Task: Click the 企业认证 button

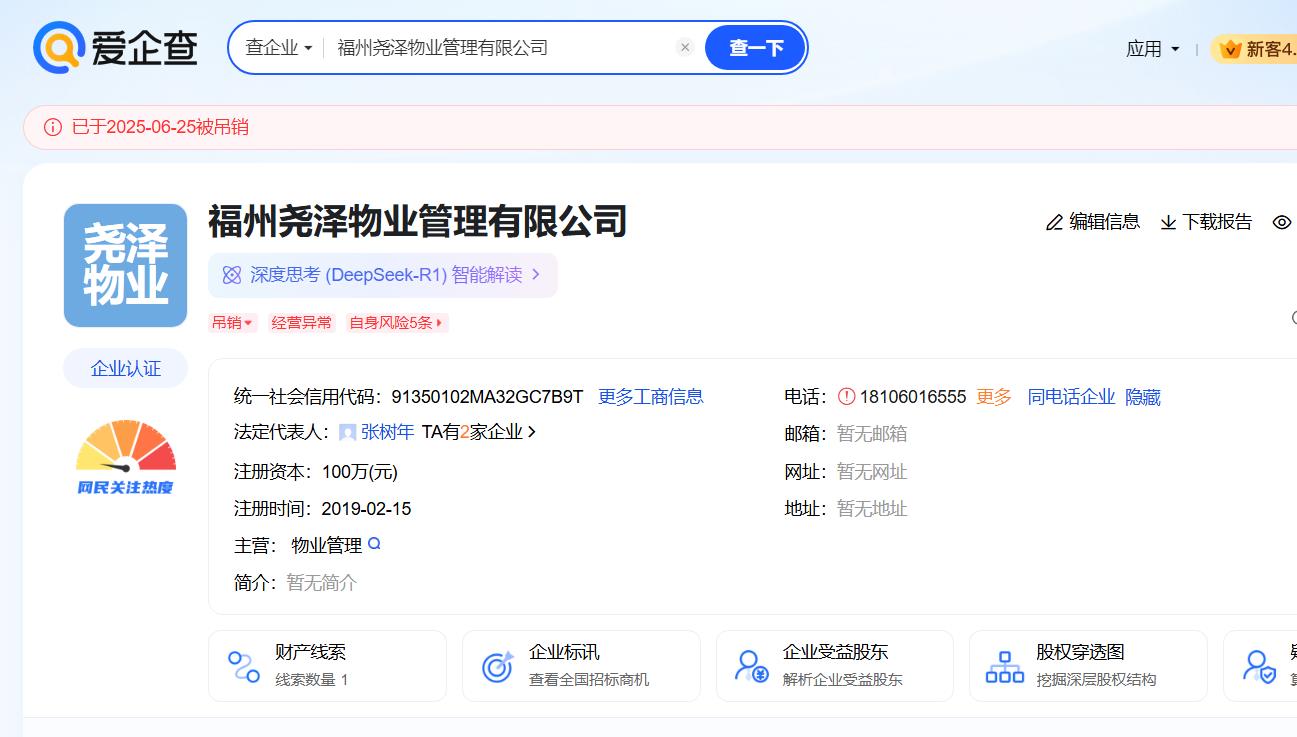Action: [x=125, y=368]
